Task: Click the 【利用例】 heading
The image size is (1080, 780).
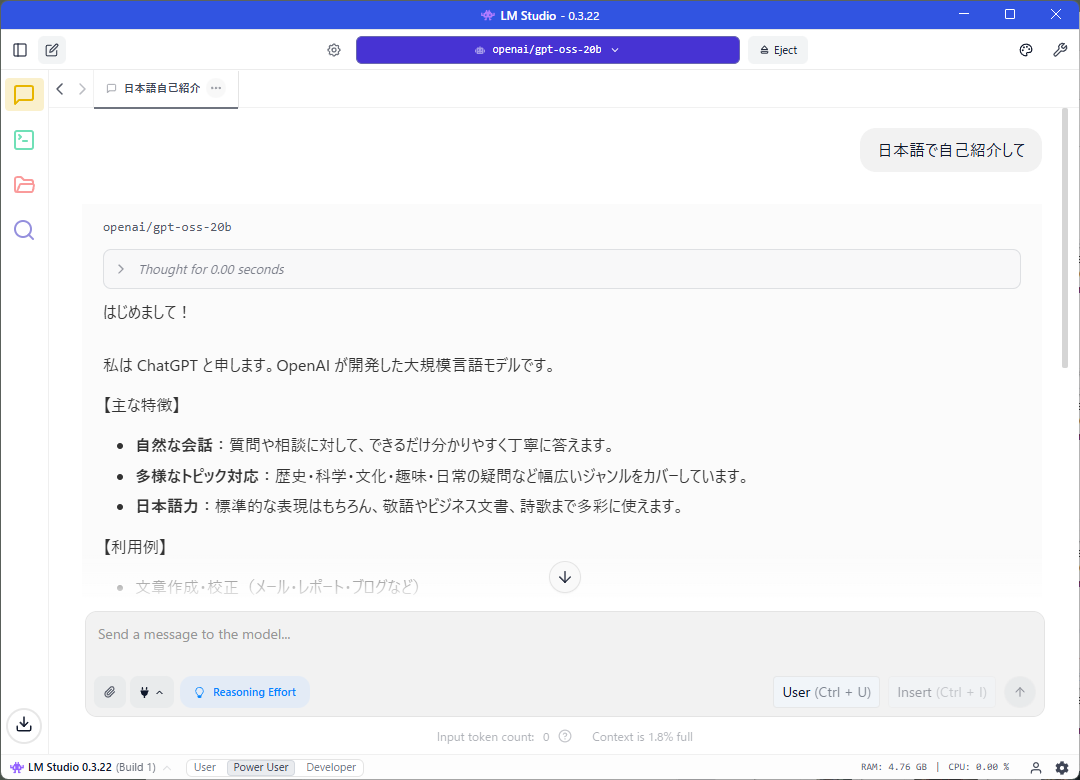Action: [x=136, y=547]
